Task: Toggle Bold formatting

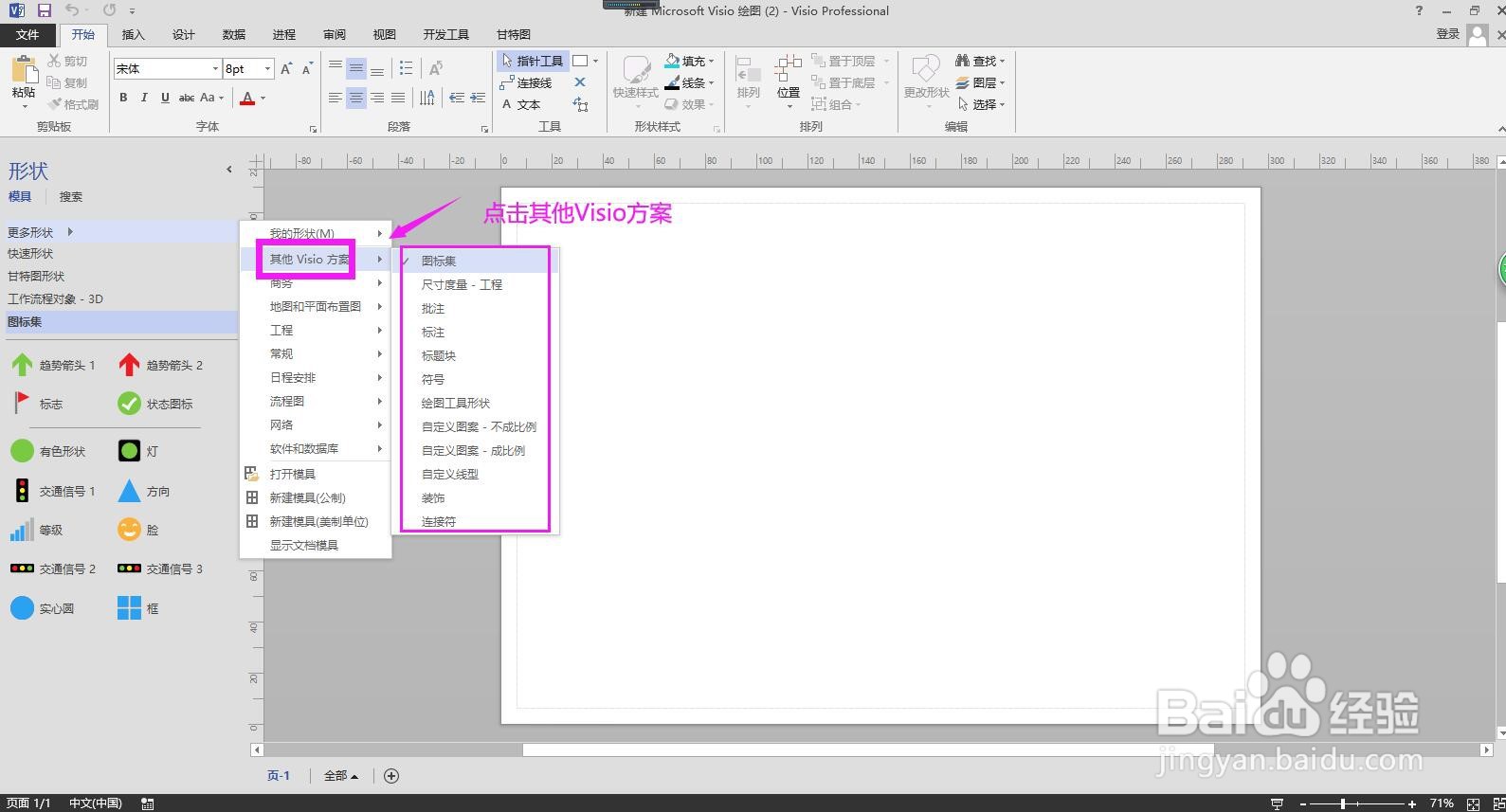Action: [123, 98]
